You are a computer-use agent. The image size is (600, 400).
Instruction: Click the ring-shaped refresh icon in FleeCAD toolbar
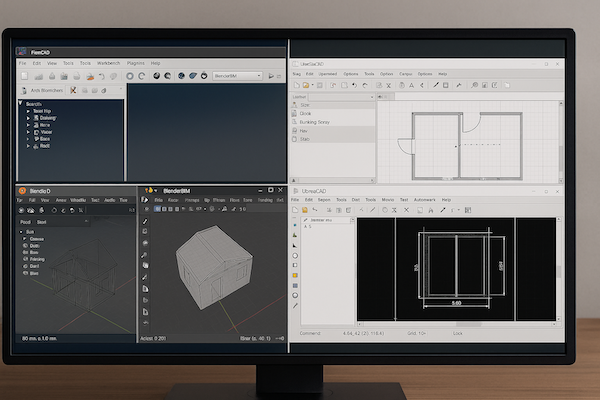click(x=130, y=76)
